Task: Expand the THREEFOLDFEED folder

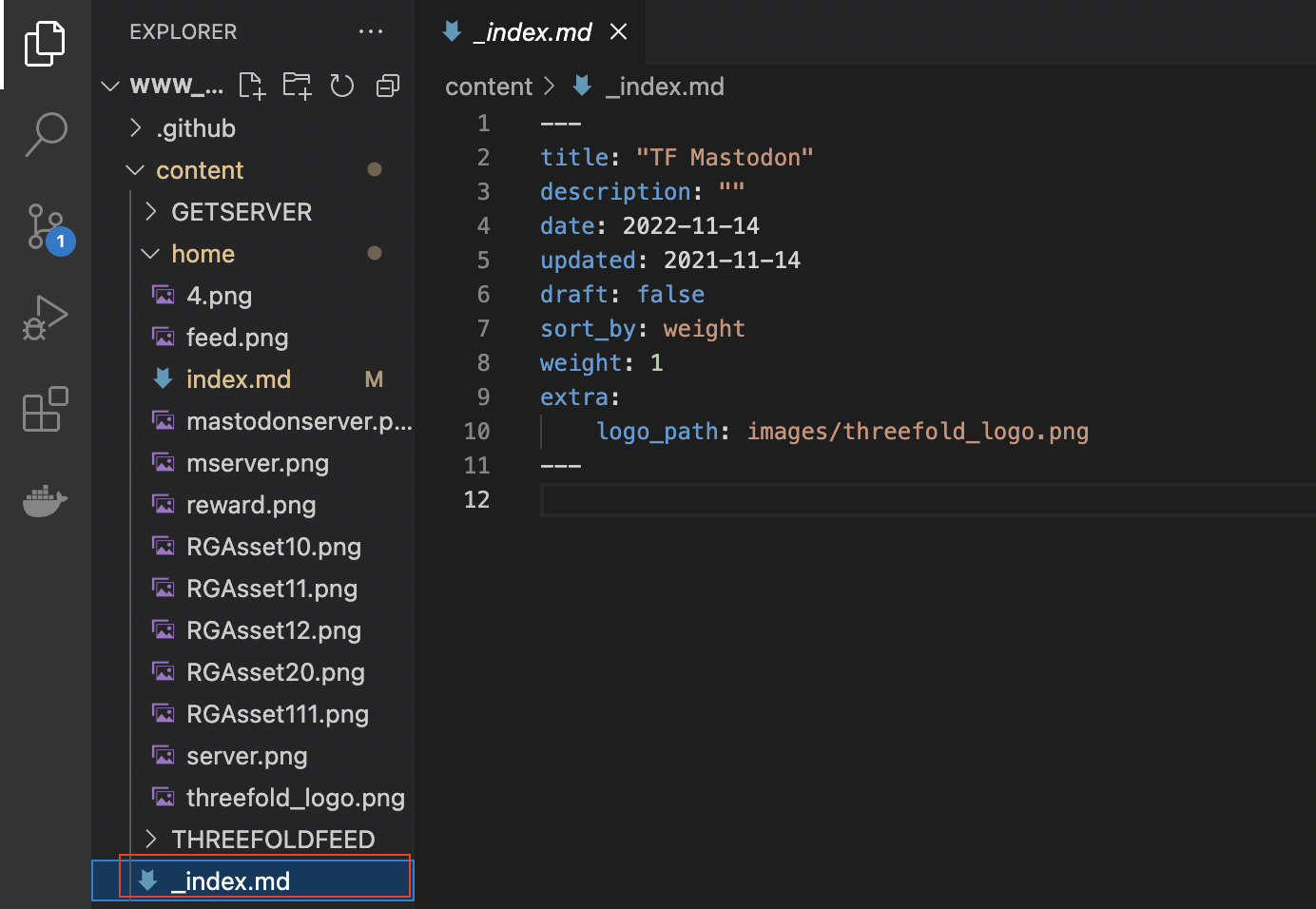Action: coord(273,840)
